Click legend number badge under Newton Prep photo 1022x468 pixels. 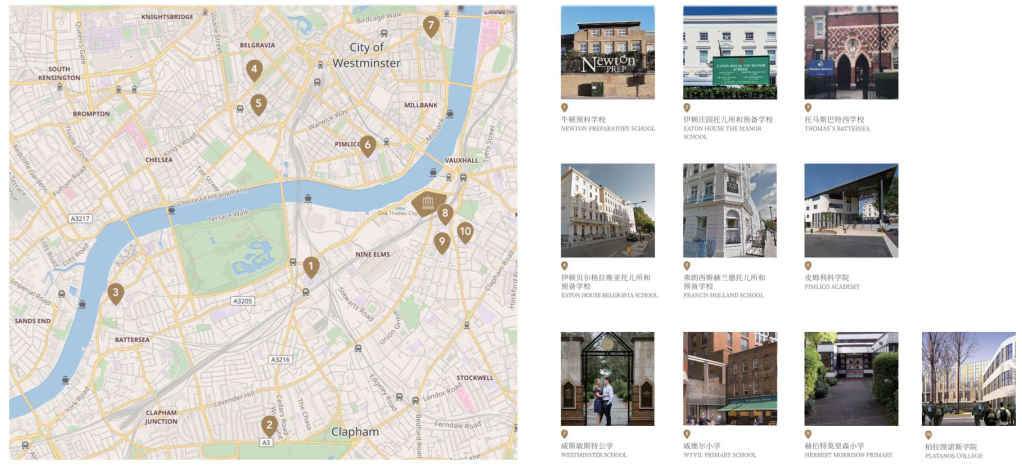pos(564,108)
